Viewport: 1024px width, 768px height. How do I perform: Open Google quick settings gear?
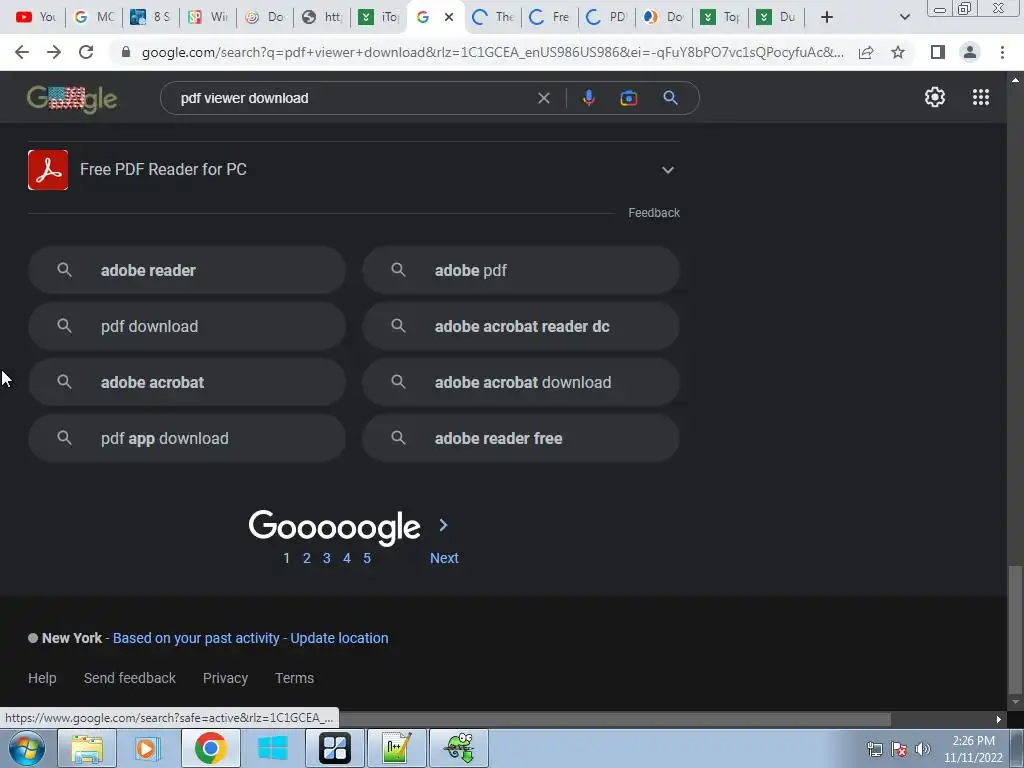[x=935, y=97]
